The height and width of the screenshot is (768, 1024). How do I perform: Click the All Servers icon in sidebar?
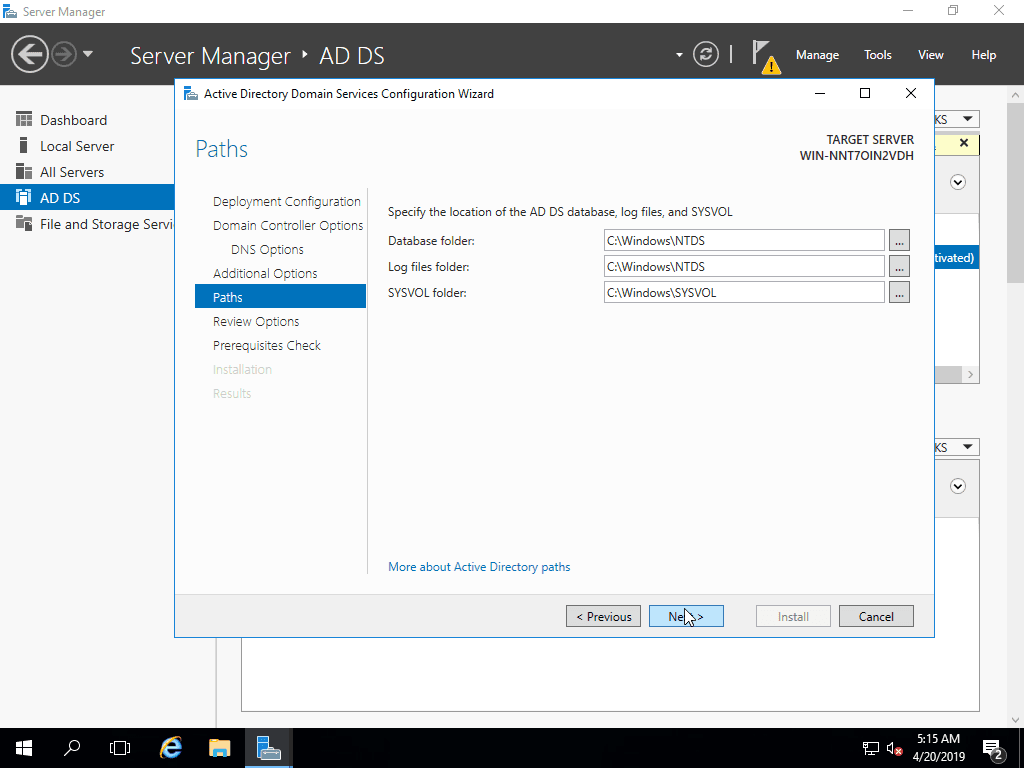pos(24,171)
